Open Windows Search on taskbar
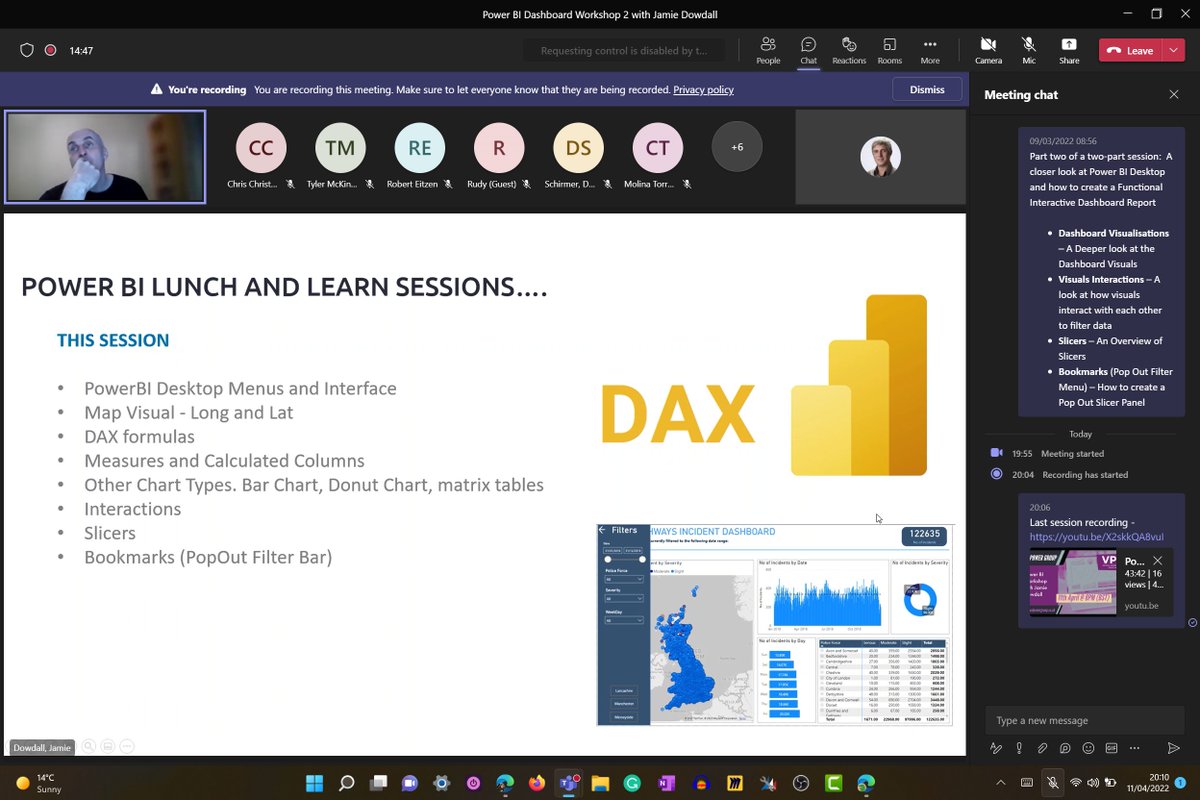 (346, 783)
